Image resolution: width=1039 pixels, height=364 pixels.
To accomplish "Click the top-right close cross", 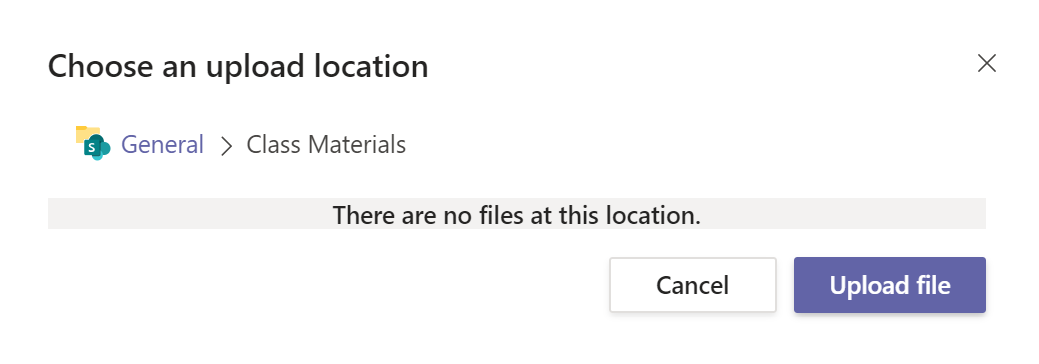I will [x=987, y=64].
